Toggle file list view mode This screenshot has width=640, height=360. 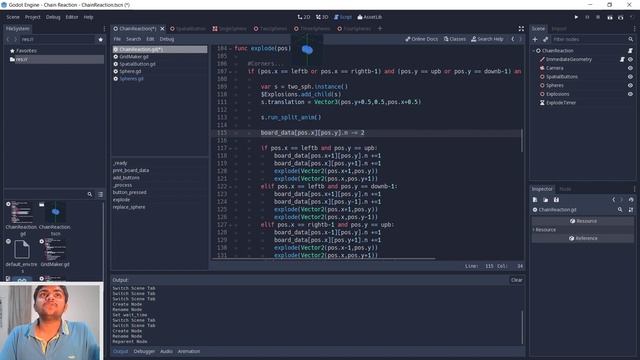(x=100, y=194)
